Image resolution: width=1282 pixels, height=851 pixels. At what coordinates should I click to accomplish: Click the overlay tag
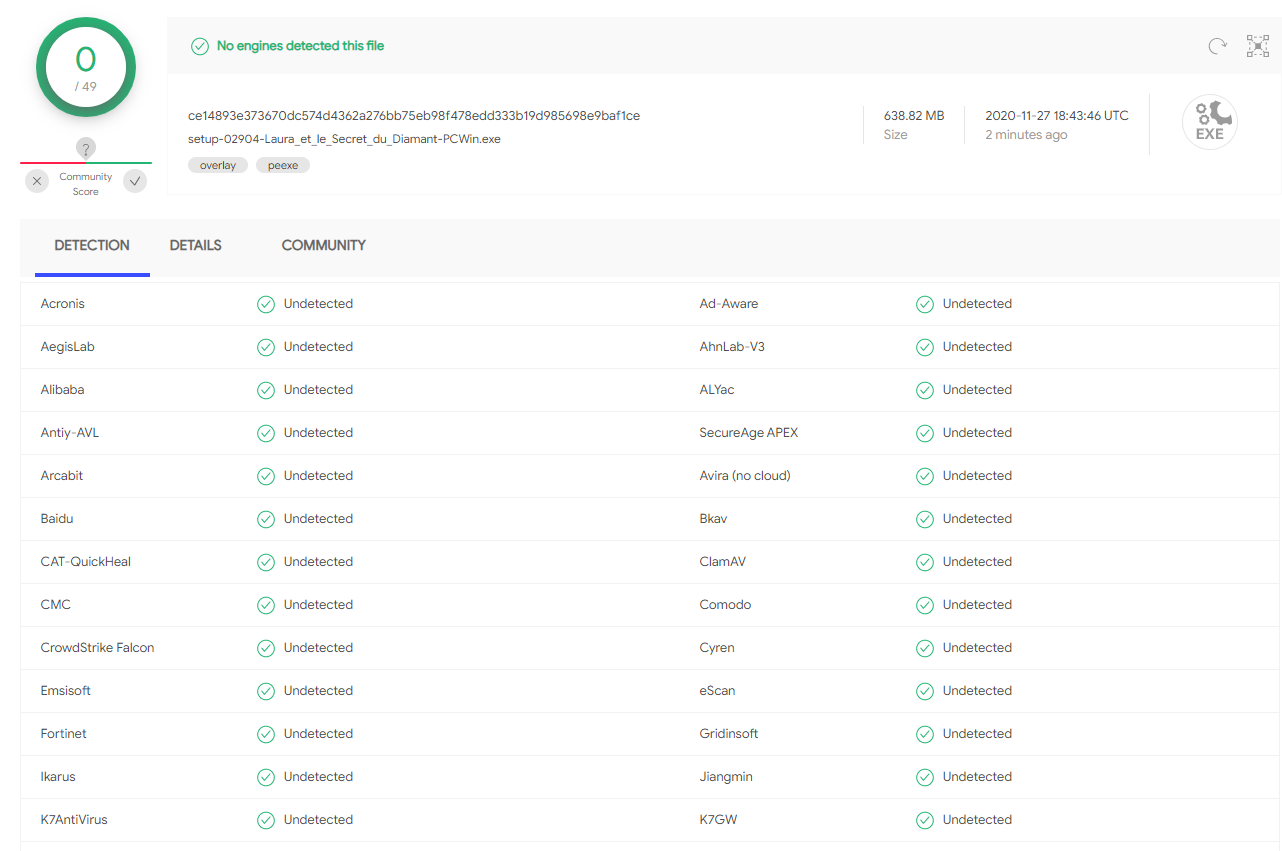point(218,165)
